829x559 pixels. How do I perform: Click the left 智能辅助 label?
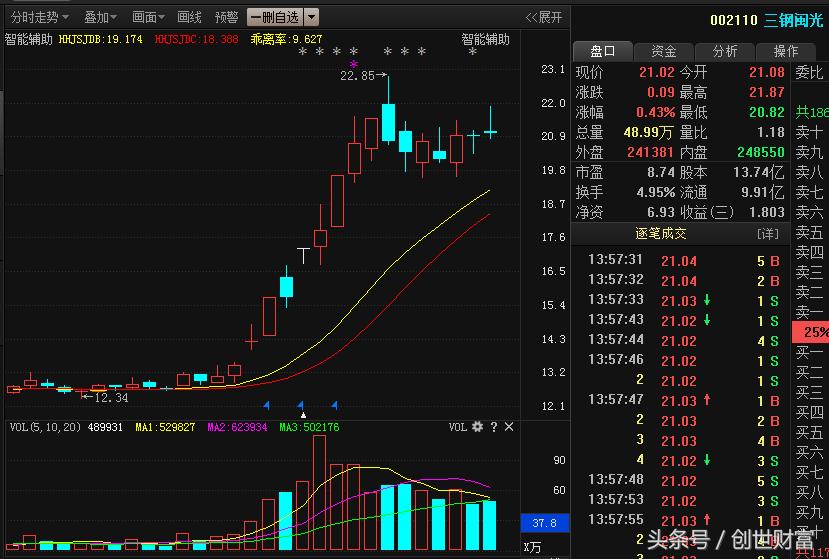click(x=29, y=39)
